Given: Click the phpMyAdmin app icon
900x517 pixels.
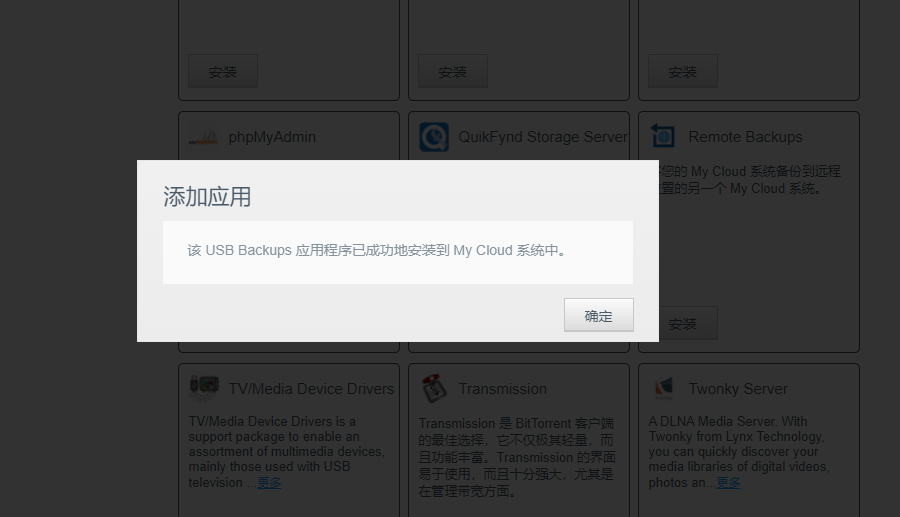Looking at the screenshot, I should 203,138.
